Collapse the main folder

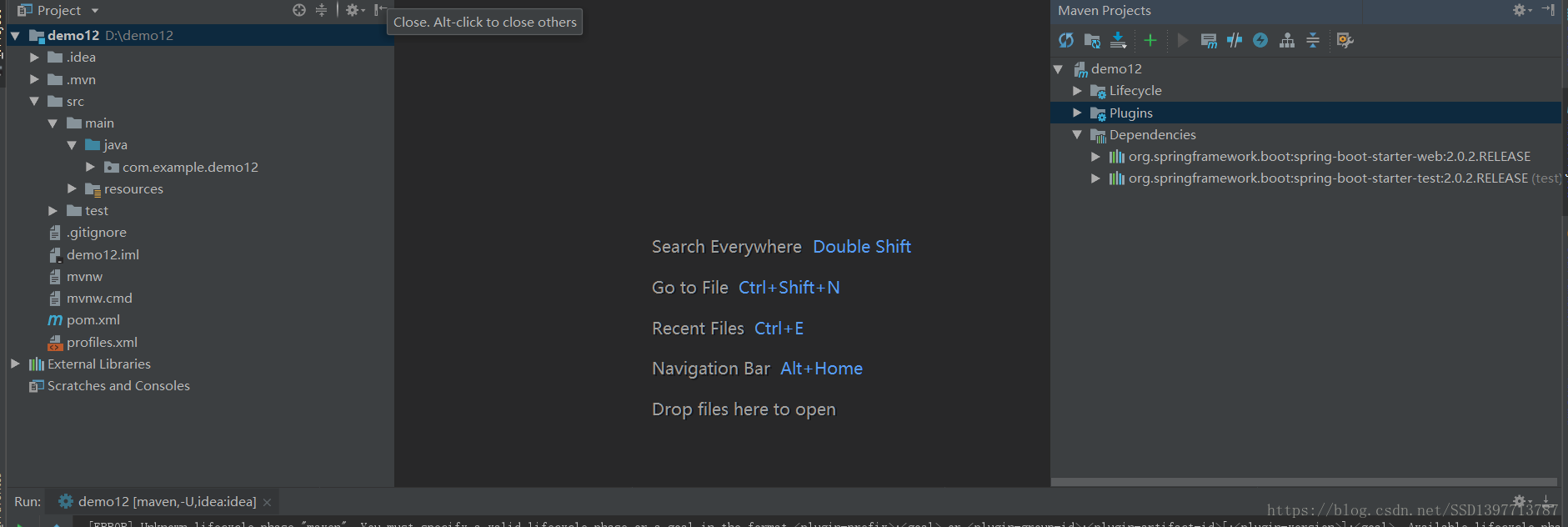[x=53, y=123]
